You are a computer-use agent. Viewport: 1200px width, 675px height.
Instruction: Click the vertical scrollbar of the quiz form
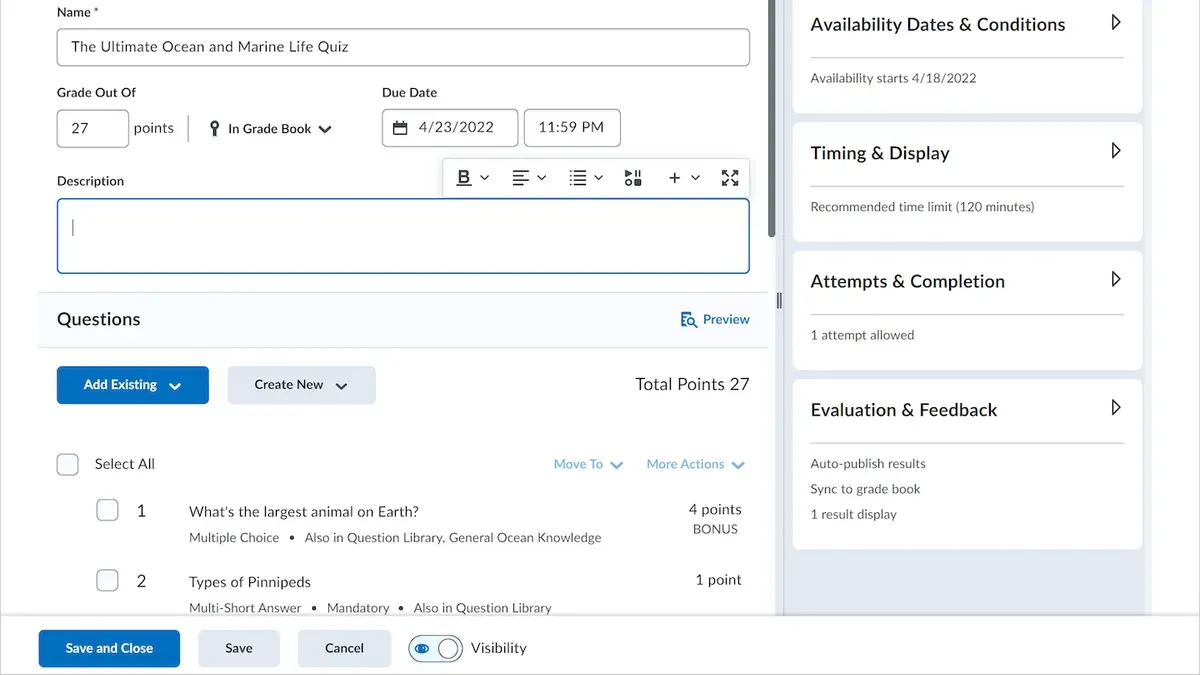pos(772,118)
